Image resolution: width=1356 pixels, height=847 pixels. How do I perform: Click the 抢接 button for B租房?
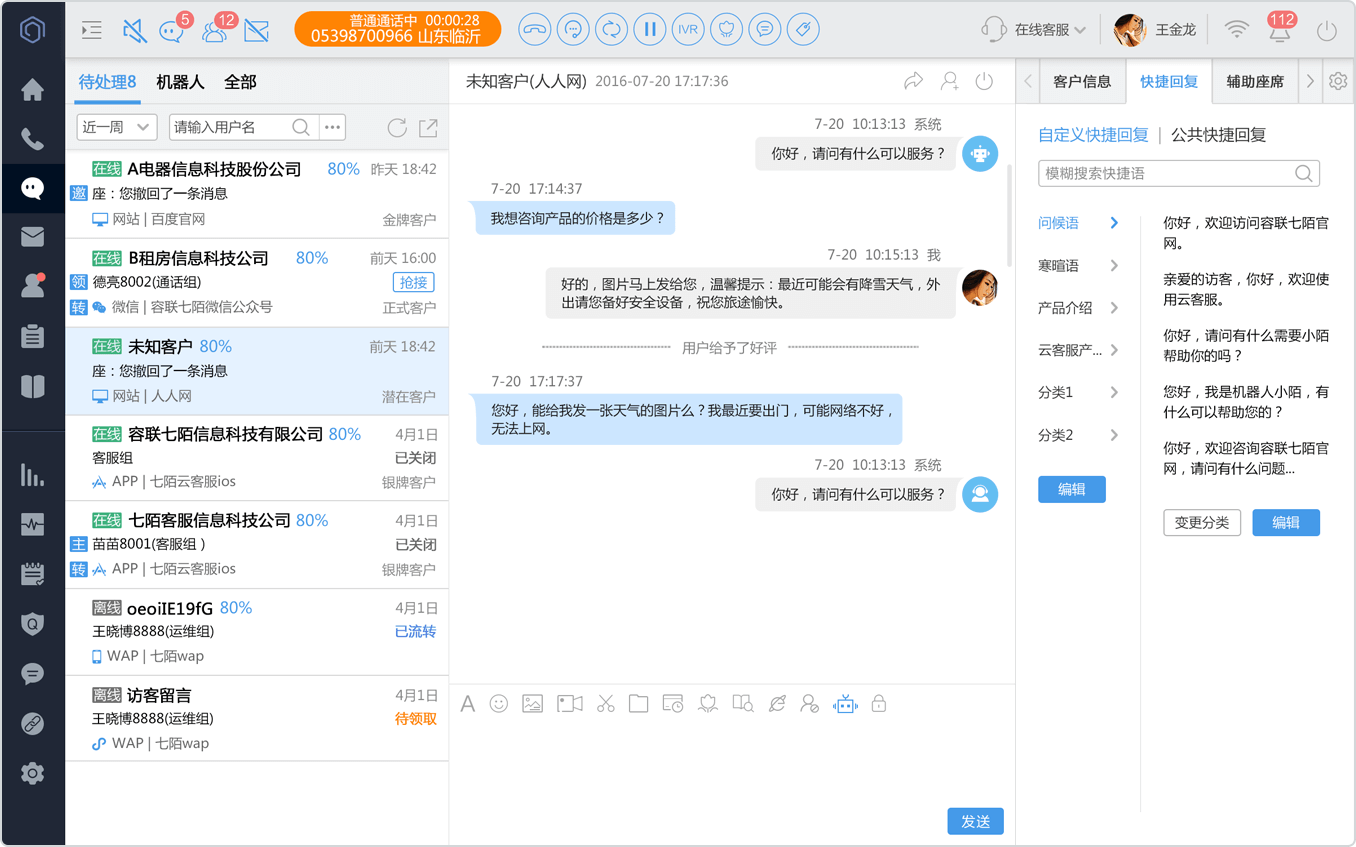pos(414,283)
